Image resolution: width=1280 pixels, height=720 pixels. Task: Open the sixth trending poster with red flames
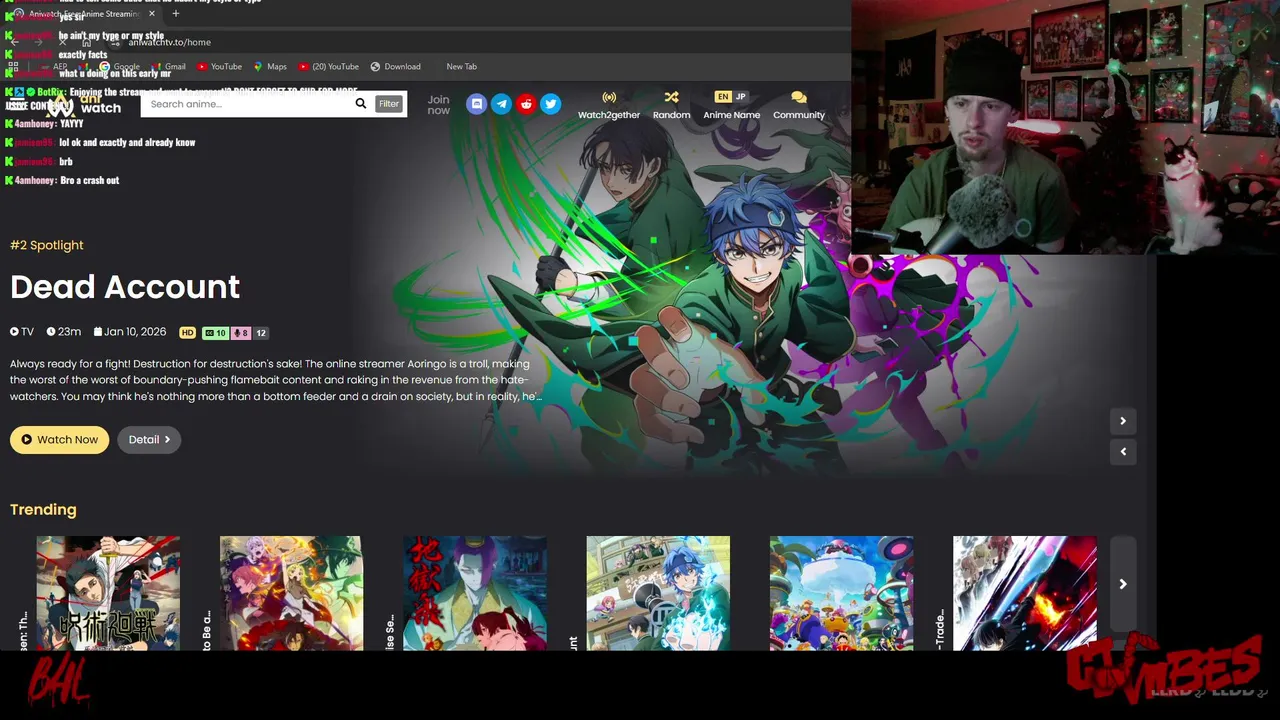point(1025,593)
